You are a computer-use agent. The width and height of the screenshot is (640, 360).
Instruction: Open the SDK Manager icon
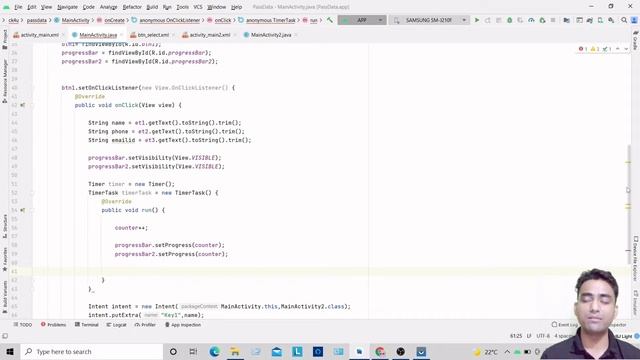click(611, 20)
